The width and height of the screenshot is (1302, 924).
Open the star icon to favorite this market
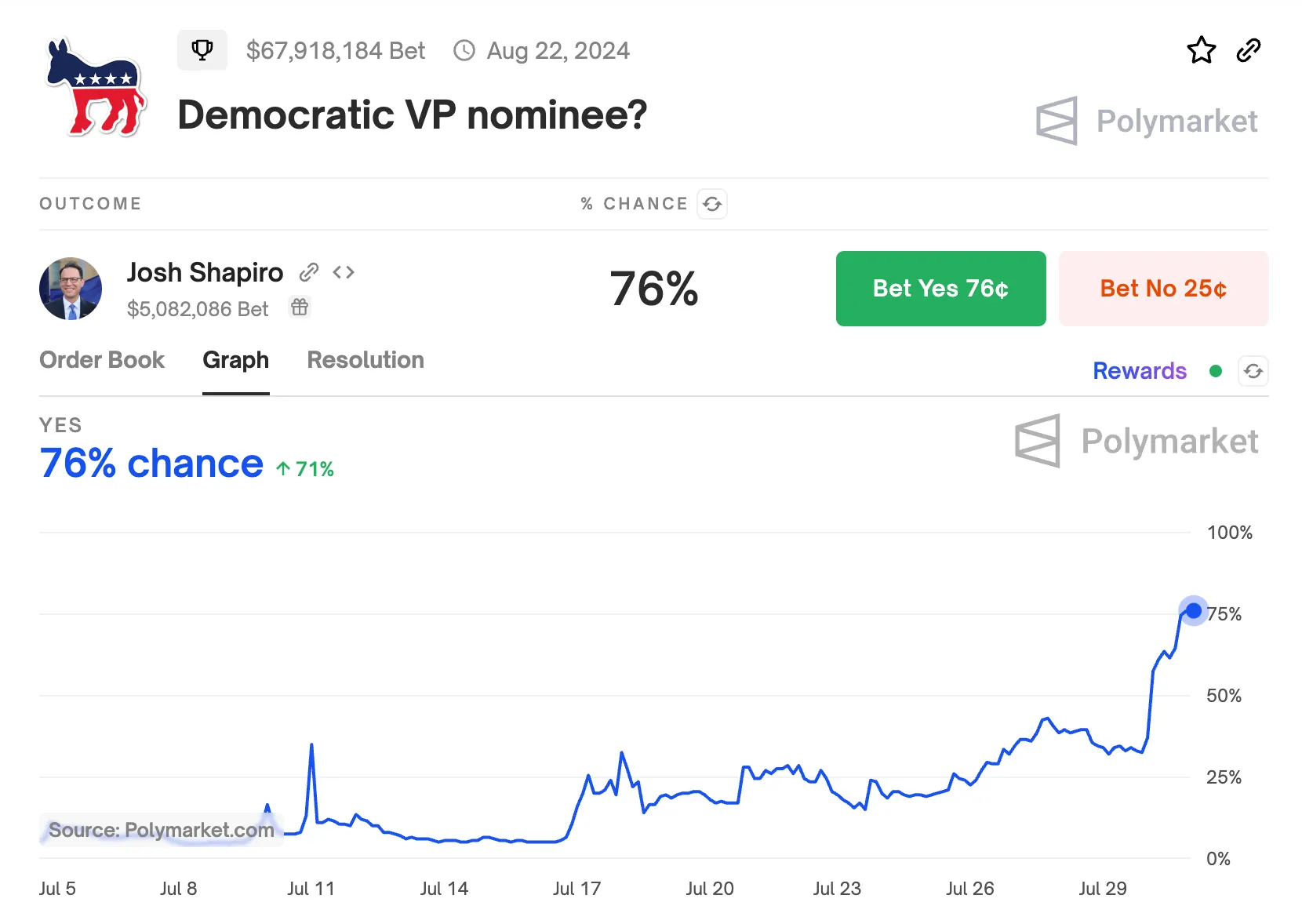coord(1201,49)
